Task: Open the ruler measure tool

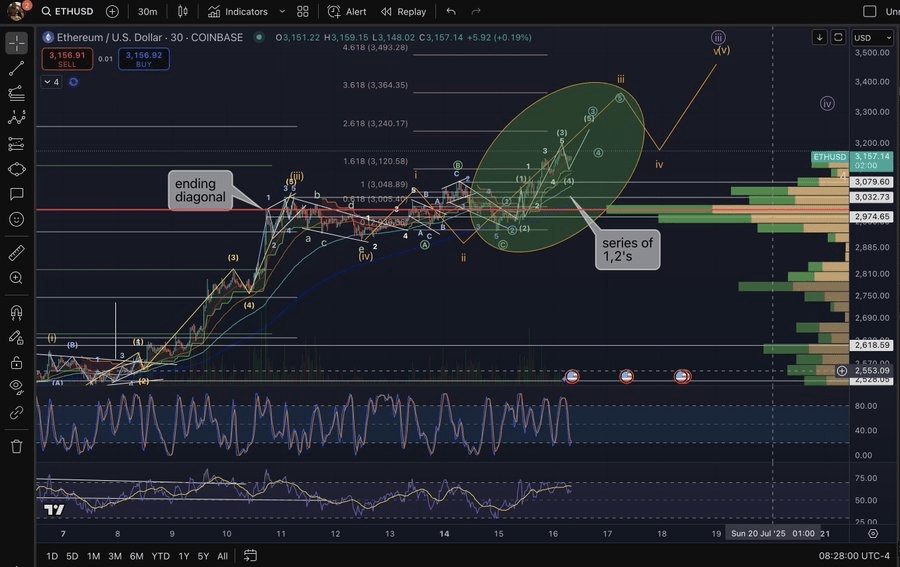Action: click(x=17, y=253)
